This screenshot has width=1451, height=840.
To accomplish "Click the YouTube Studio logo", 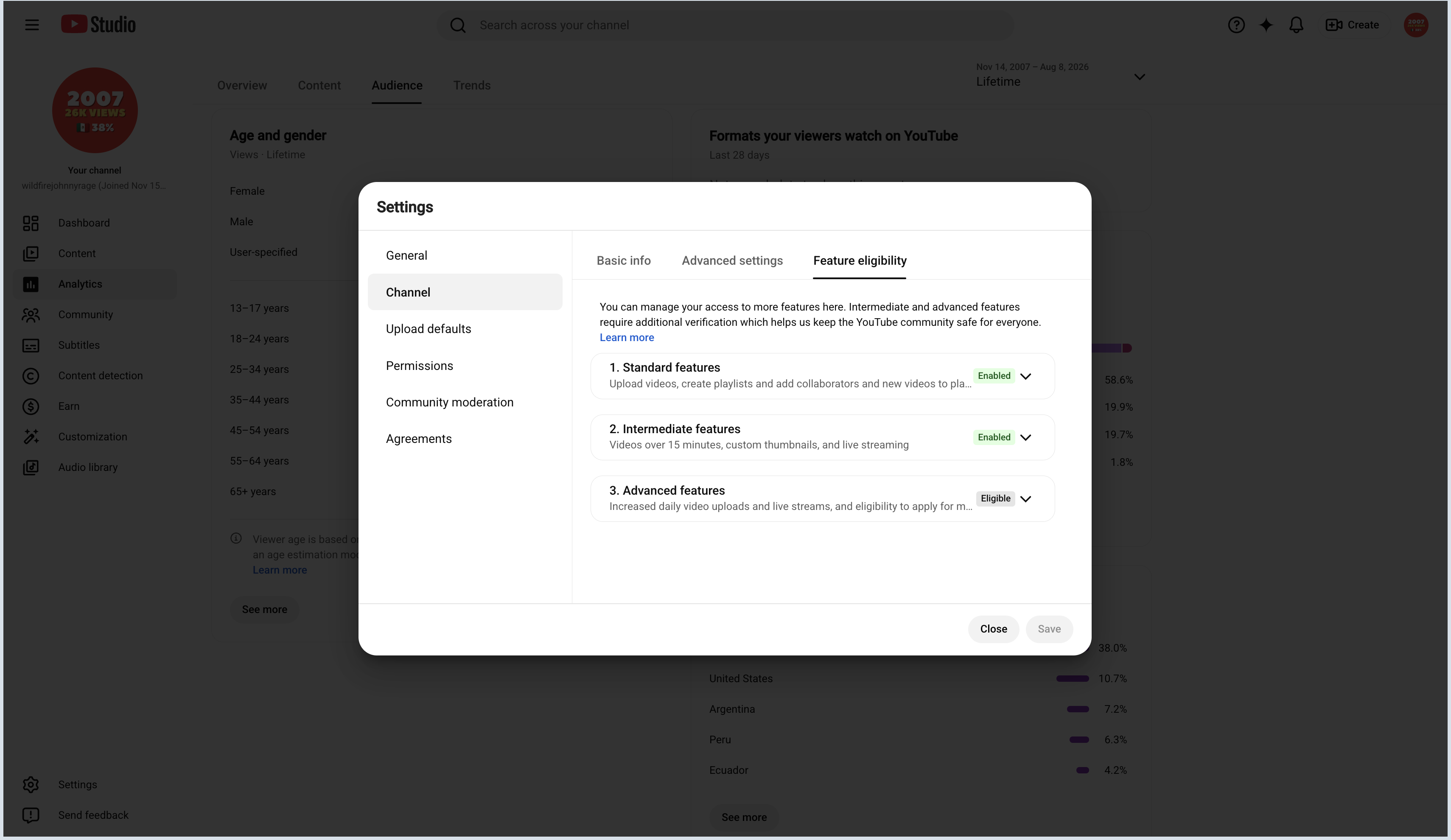I will 98,24.
